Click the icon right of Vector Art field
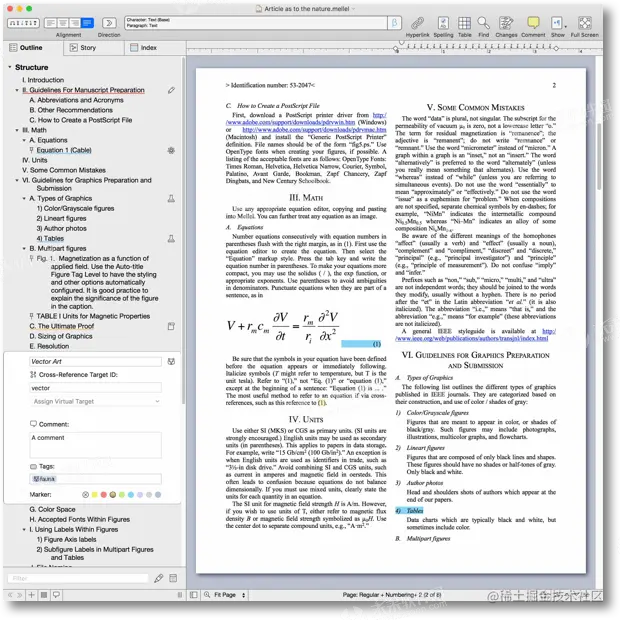Screen dimensions: 620x620 tap(171, 361)
